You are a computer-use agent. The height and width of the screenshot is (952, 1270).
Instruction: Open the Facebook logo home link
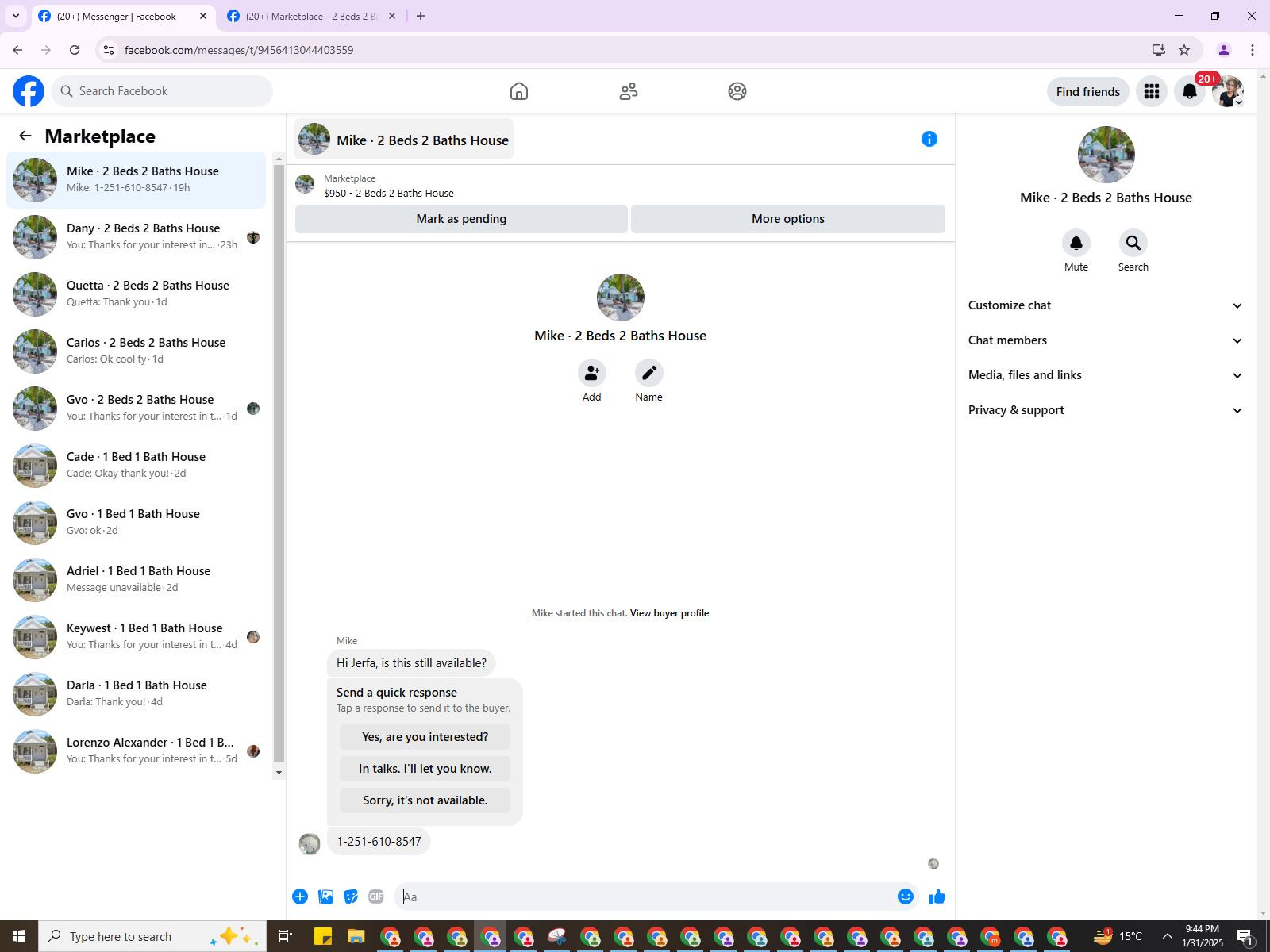pyautogui.click(x=29, y=91)
